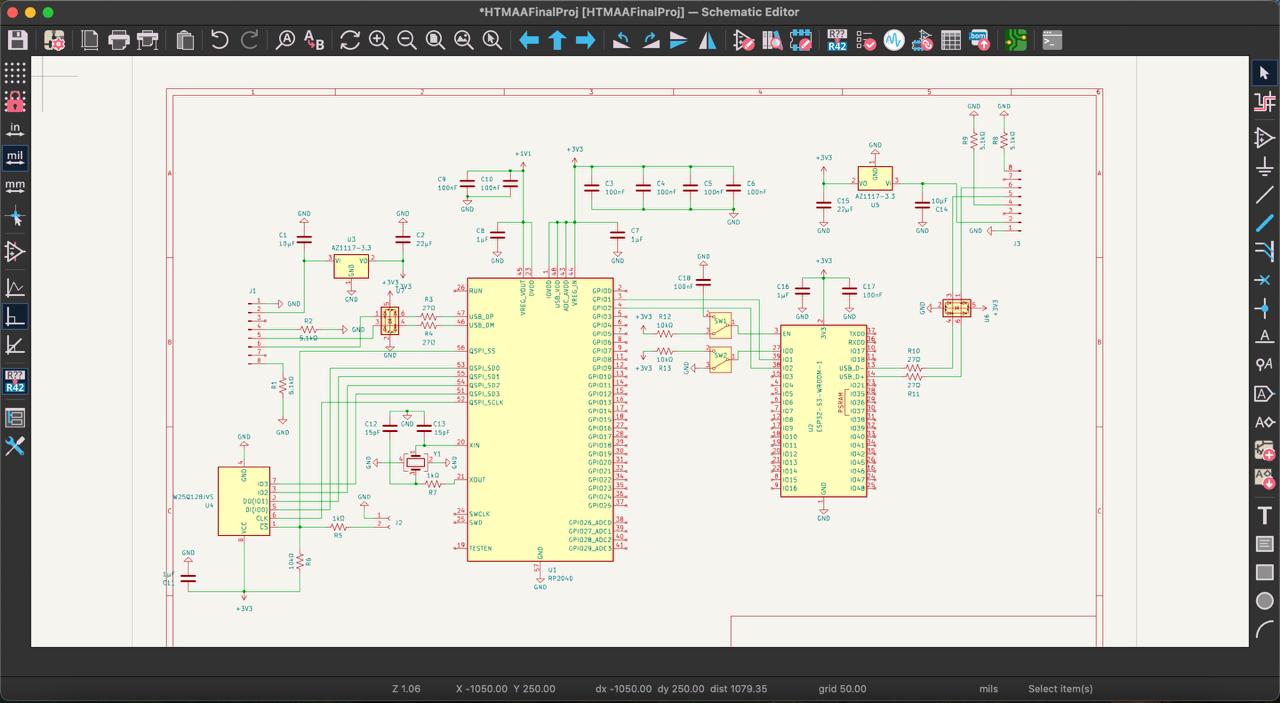The width and height of the screenshot is (1280, 703).
Task: Click Generate Bill of Materials icon
Action: pyautogui.click(x=980, y=40)
